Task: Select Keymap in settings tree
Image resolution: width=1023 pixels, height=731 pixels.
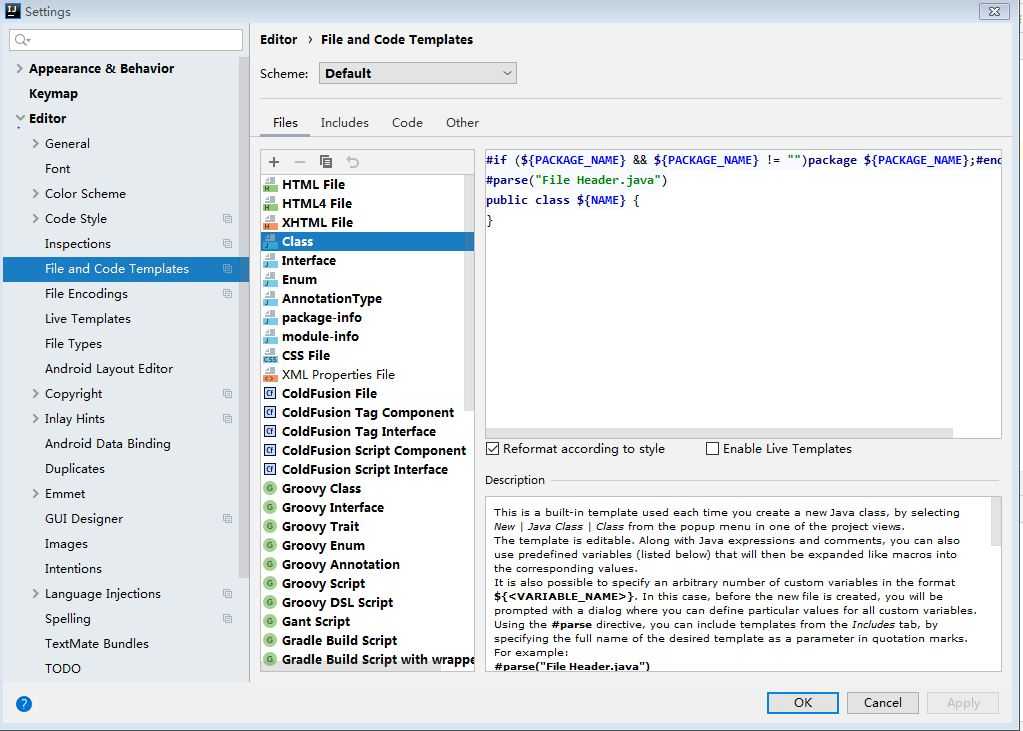Action: (53, 93)
